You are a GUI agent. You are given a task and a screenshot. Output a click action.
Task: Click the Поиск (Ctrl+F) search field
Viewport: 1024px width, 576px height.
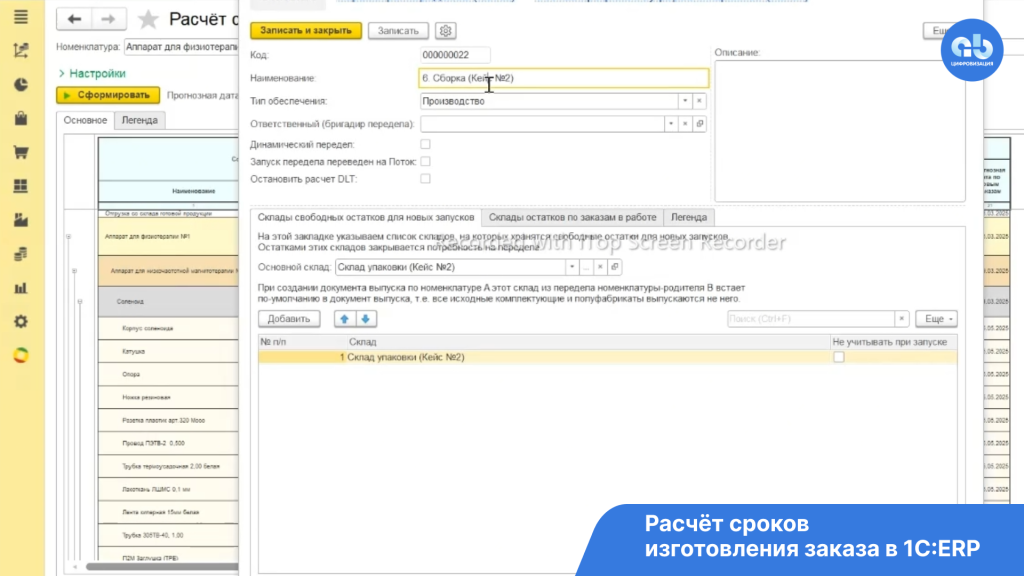click(810, 319)
